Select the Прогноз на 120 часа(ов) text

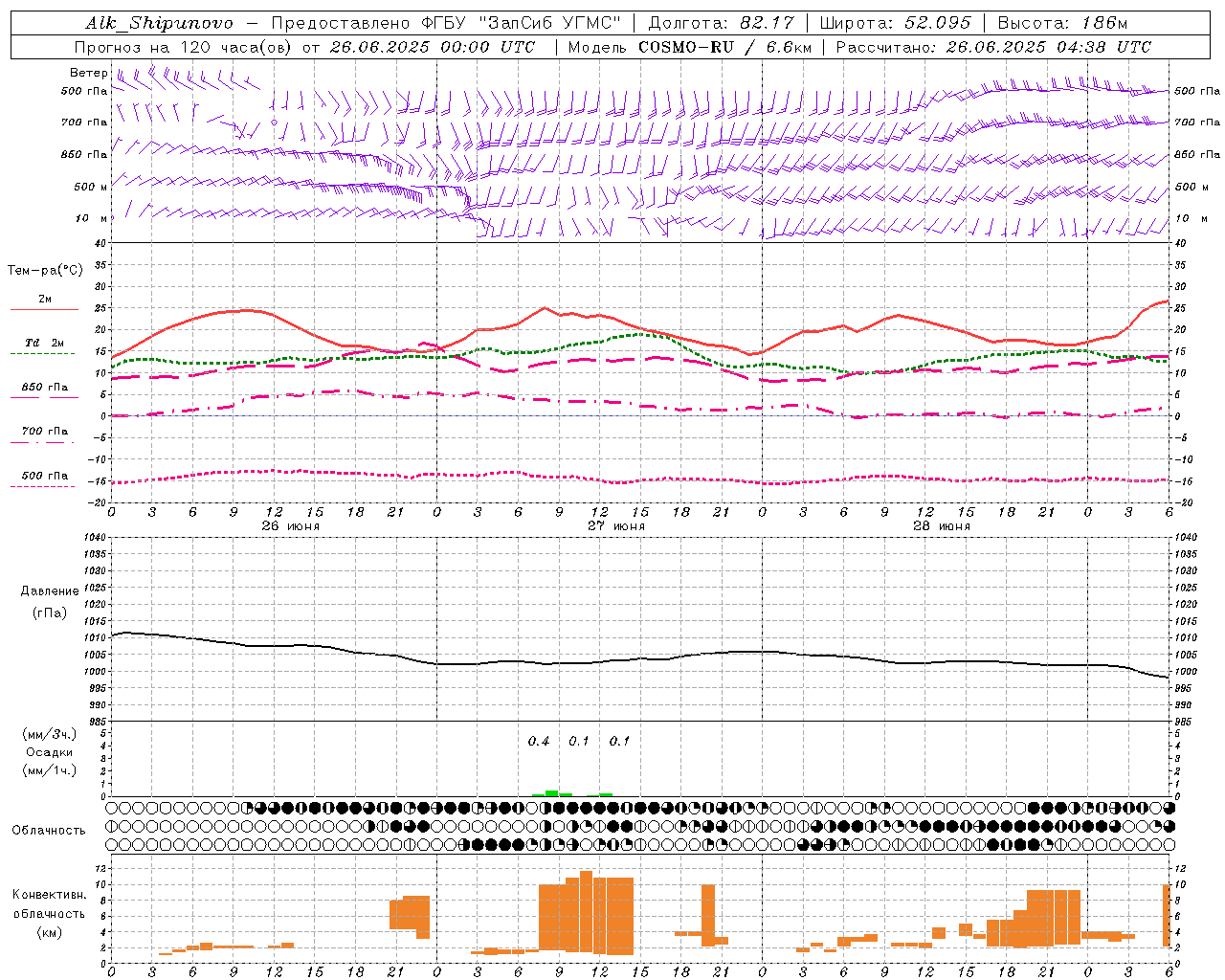pyautogui.click(x=183, y=47)
